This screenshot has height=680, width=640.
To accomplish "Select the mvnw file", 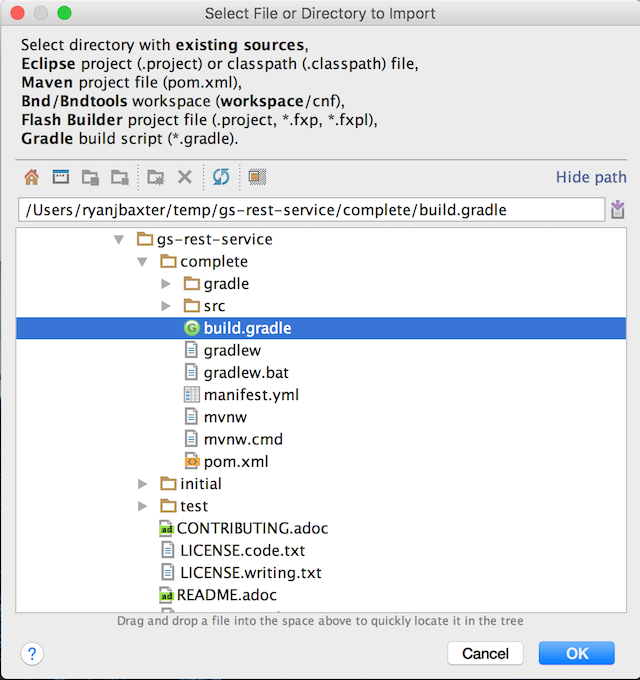I will click(225, 417).
